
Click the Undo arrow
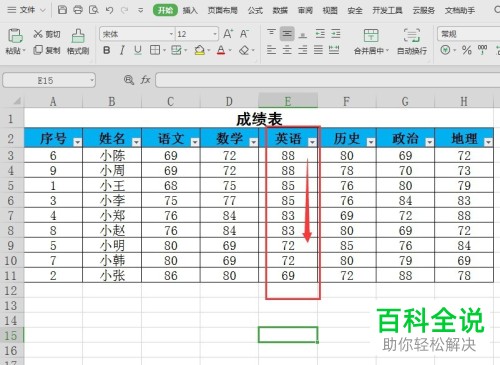pyautogui.click(x=109, y=10)
